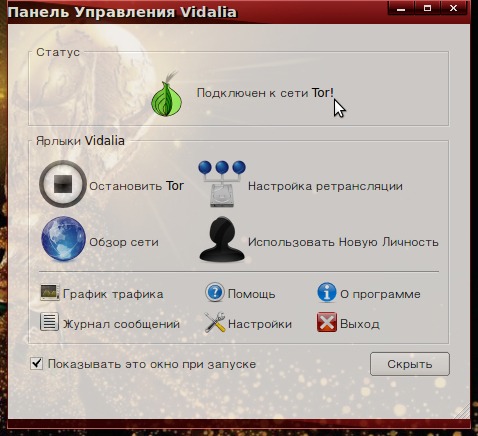The height and width of the screenshot is (436, 478).
Task: Select "Использовать Новую Личность" text
Action: (x=343, y=242)
